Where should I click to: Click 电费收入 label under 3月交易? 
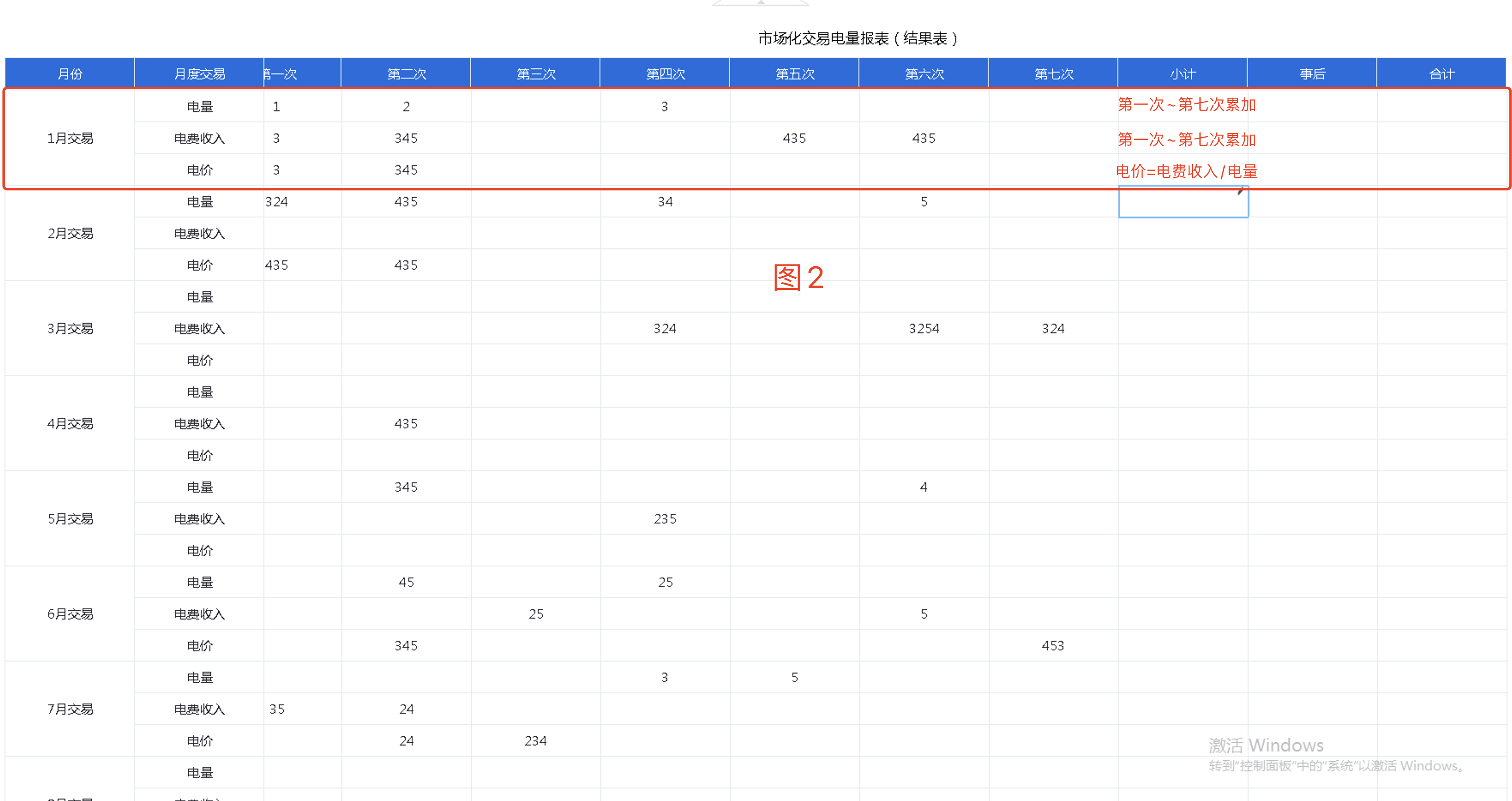click(x=199, y=328)
